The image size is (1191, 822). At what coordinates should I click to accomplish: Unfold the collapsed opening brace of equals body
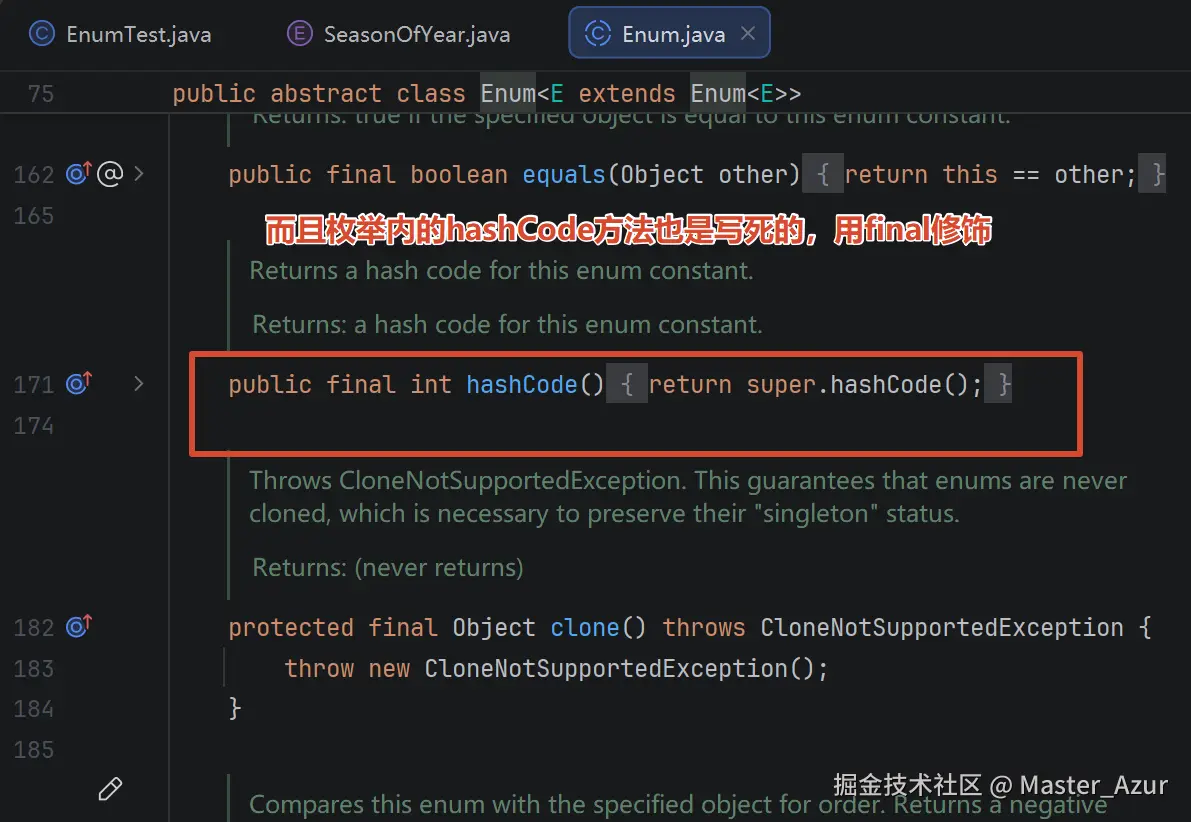pyautogui.click(x=823, y=175)
